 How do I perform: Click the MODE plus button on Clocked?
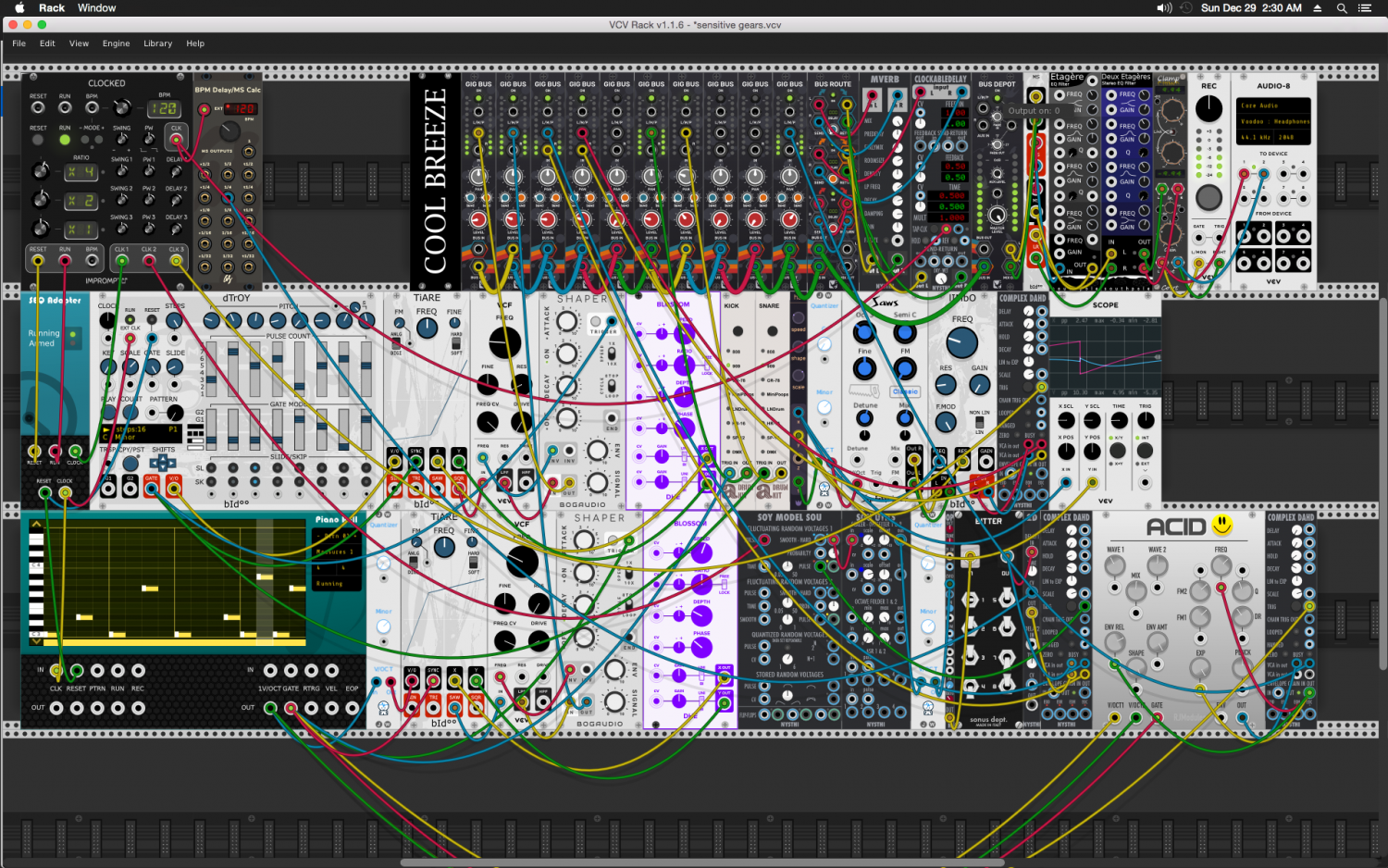pyautogui.click(x=98, y=140)
